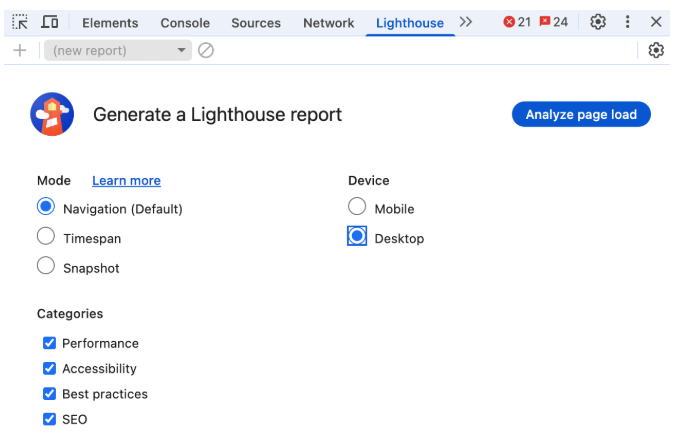
Task: Show more tabs with double chevron
Action: [x=465, y=22]
